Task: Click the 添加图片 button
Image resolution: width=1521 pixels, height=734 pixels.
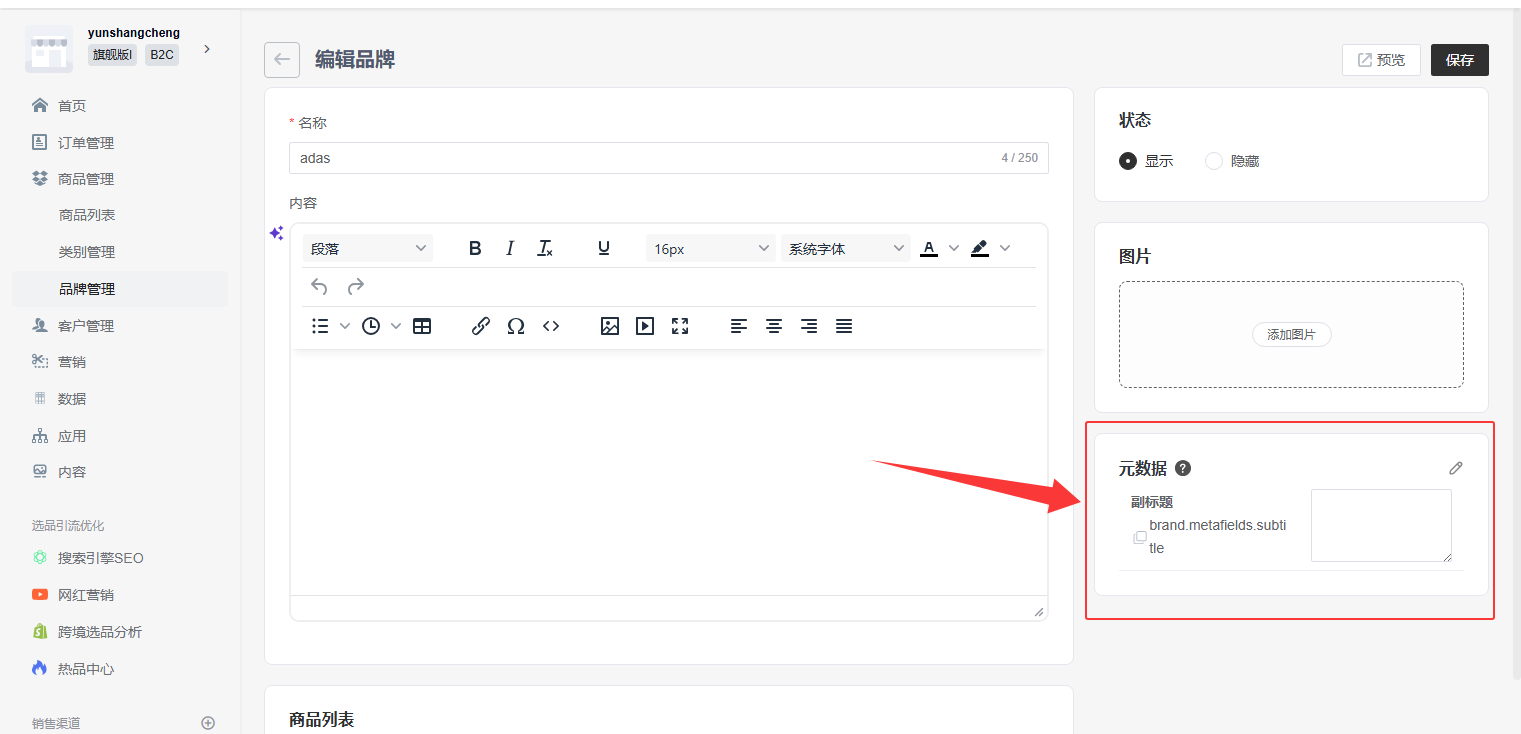Action: coord(1291,335)
